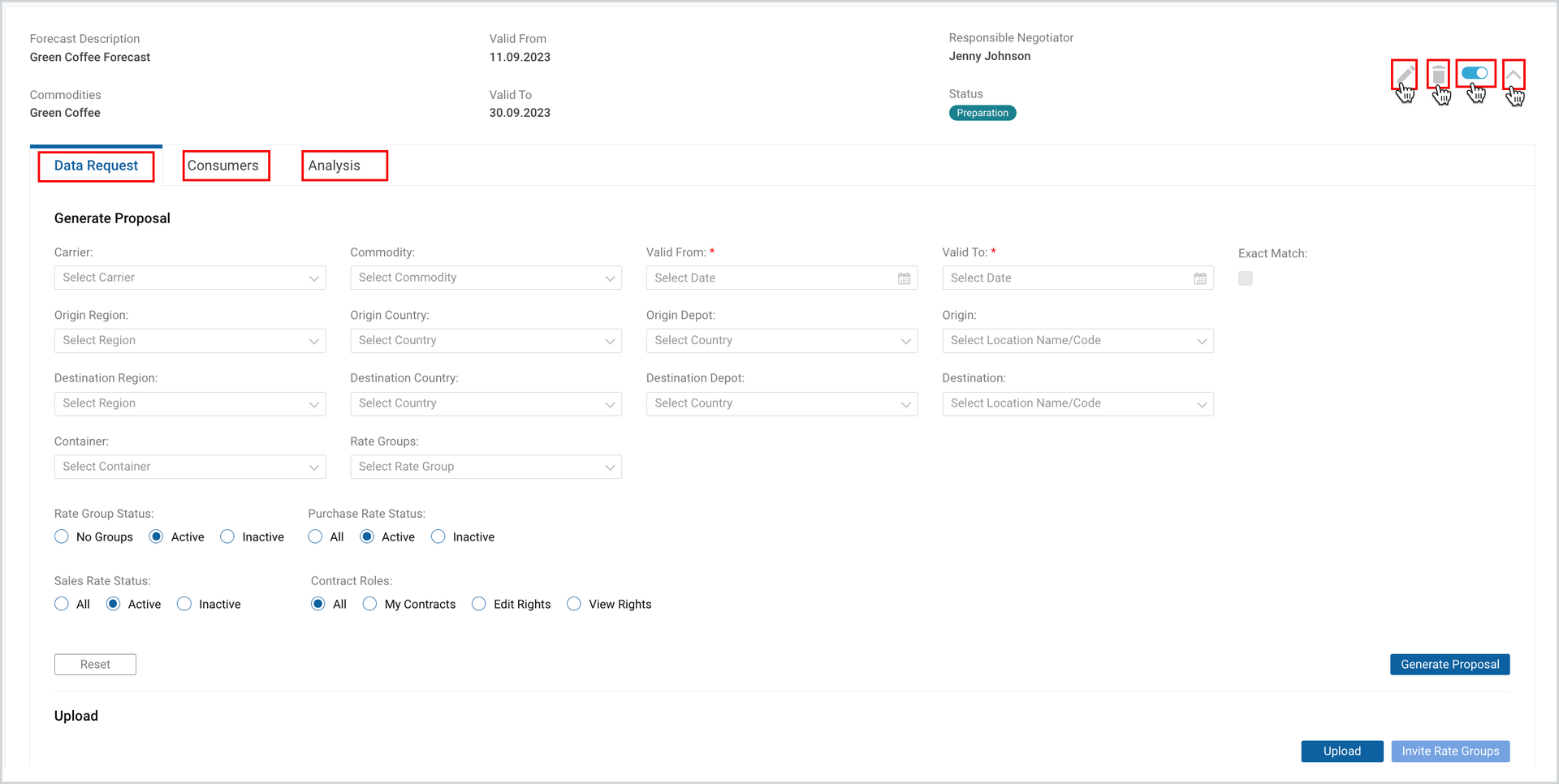Click the Valid From Select Date field

click(x=782, y=278)
